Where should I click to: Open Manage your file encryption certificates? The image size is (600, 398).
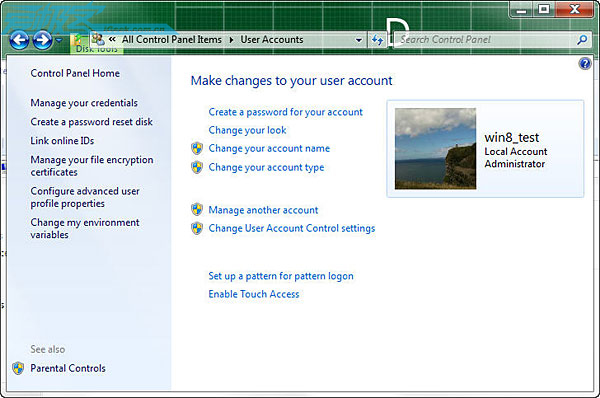tap(92, 166)
